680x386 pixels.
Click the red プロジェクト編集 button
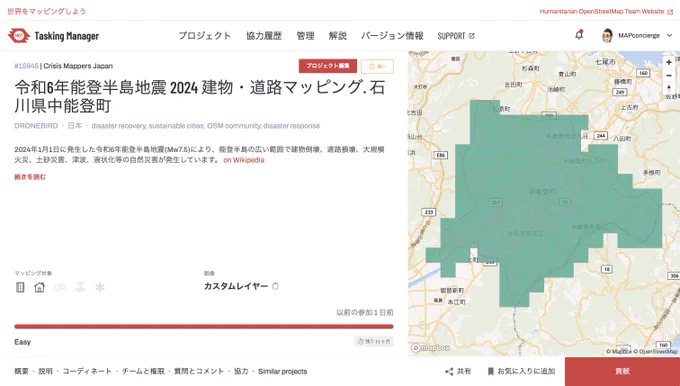coord(328,66)
